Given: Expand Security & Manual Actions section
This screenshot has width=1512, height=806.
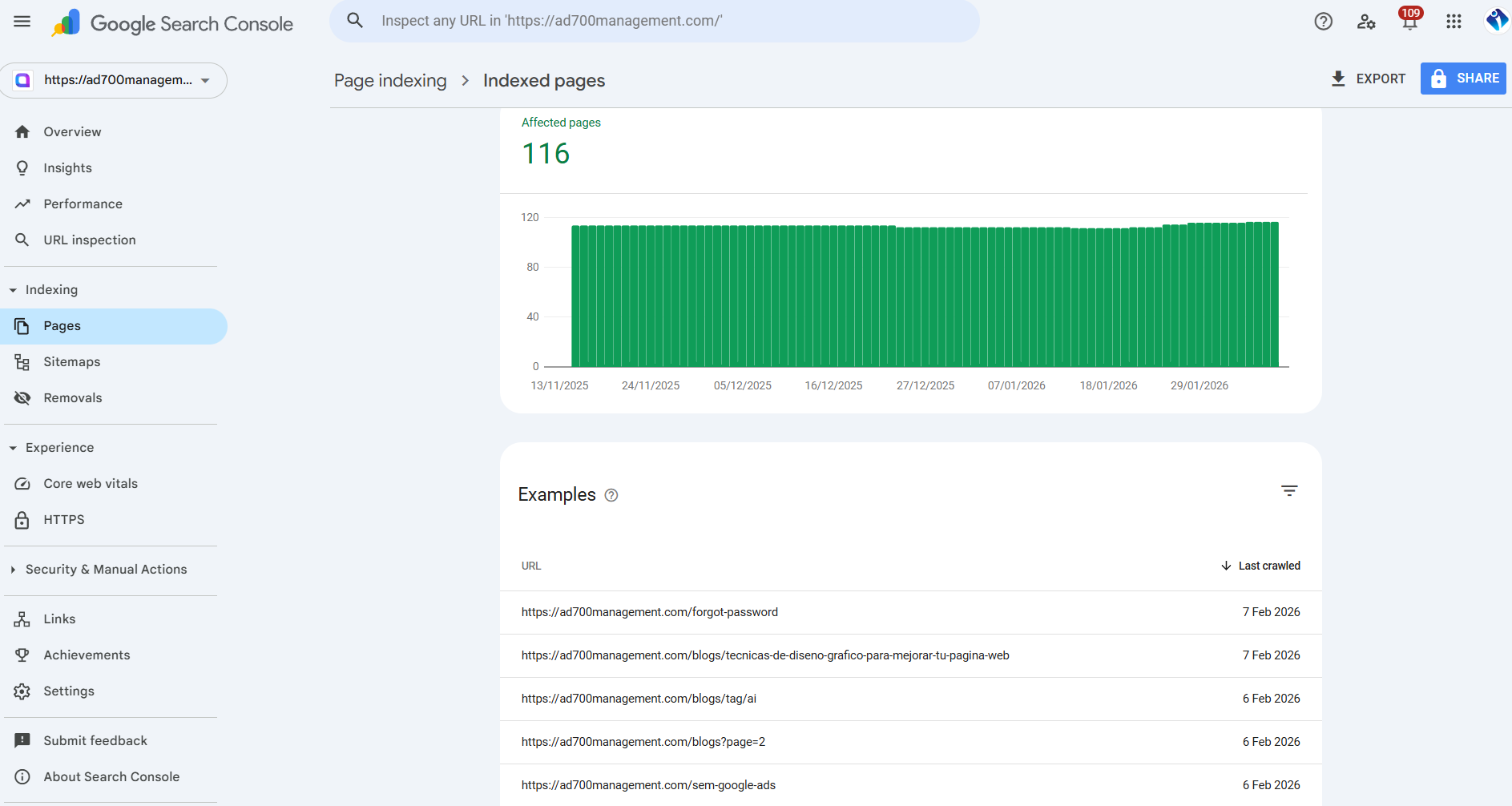Looking at the screenshot, I should click(14, 570).
